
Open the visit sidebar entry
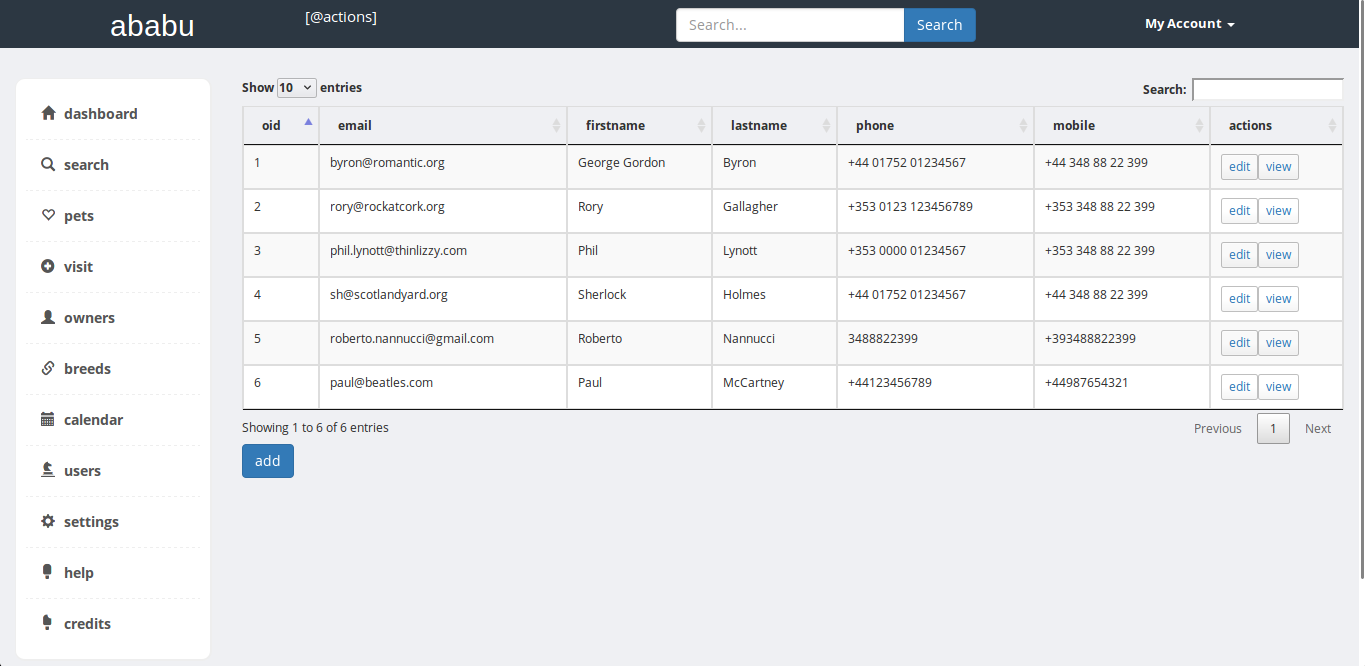point(78,267)
